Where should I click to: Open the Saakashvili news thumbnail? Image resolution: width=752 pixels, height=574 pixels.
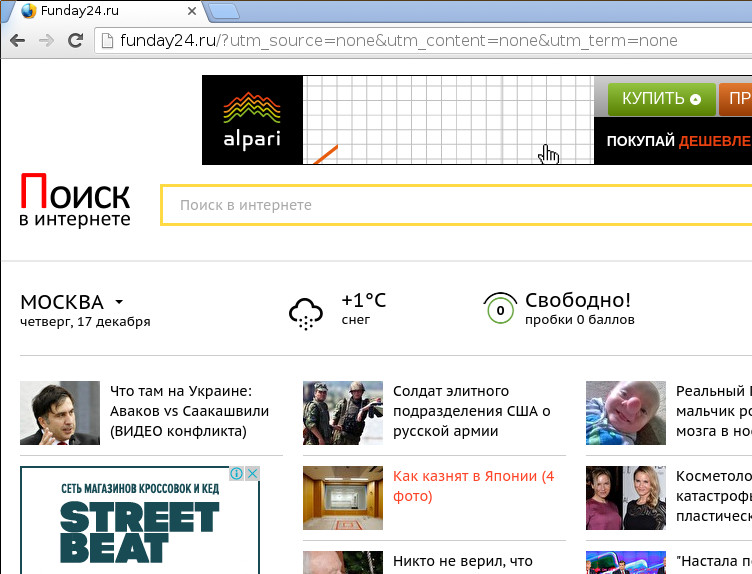click(60, 413)
